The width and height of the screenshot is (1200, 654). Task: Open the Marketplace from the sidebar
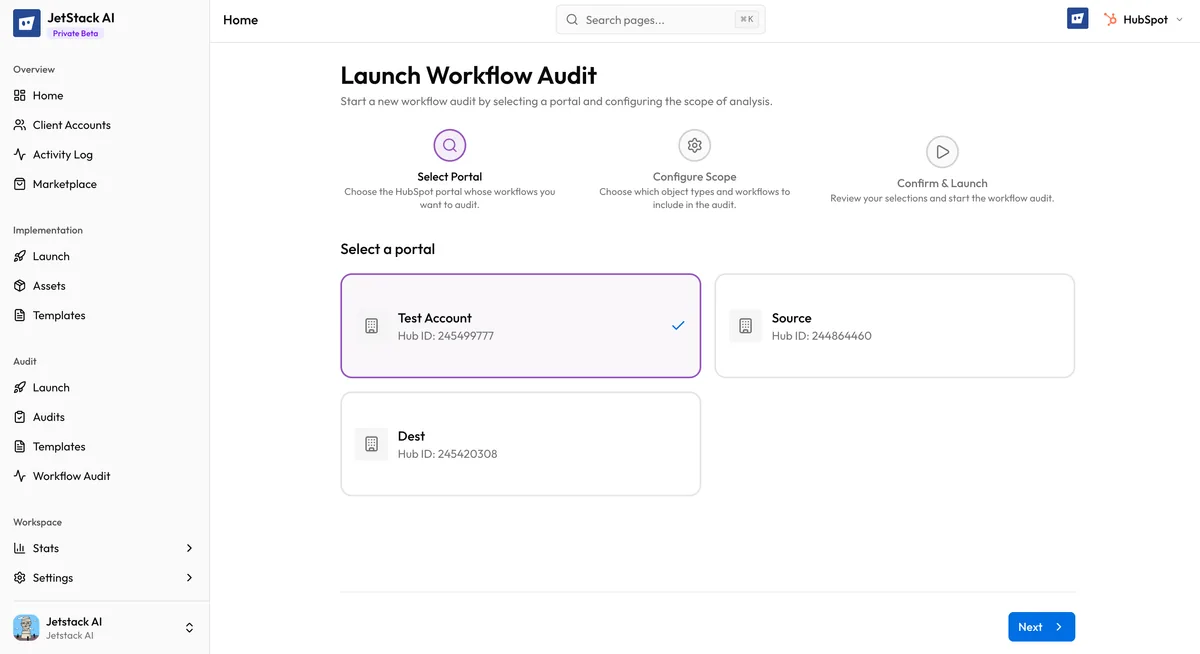point(20,184)
